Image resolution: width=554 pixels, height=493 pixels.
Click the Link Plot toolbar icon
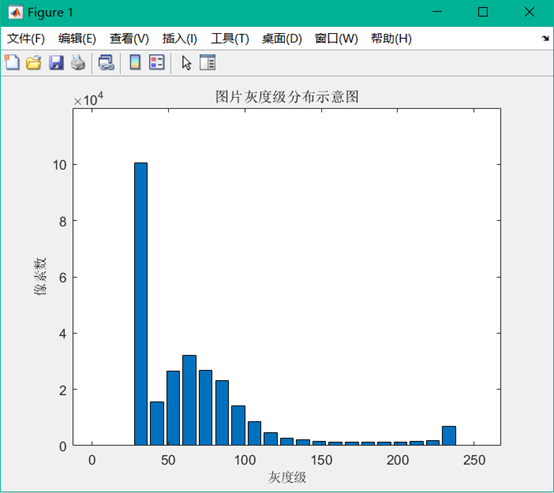tap(106, 63)
